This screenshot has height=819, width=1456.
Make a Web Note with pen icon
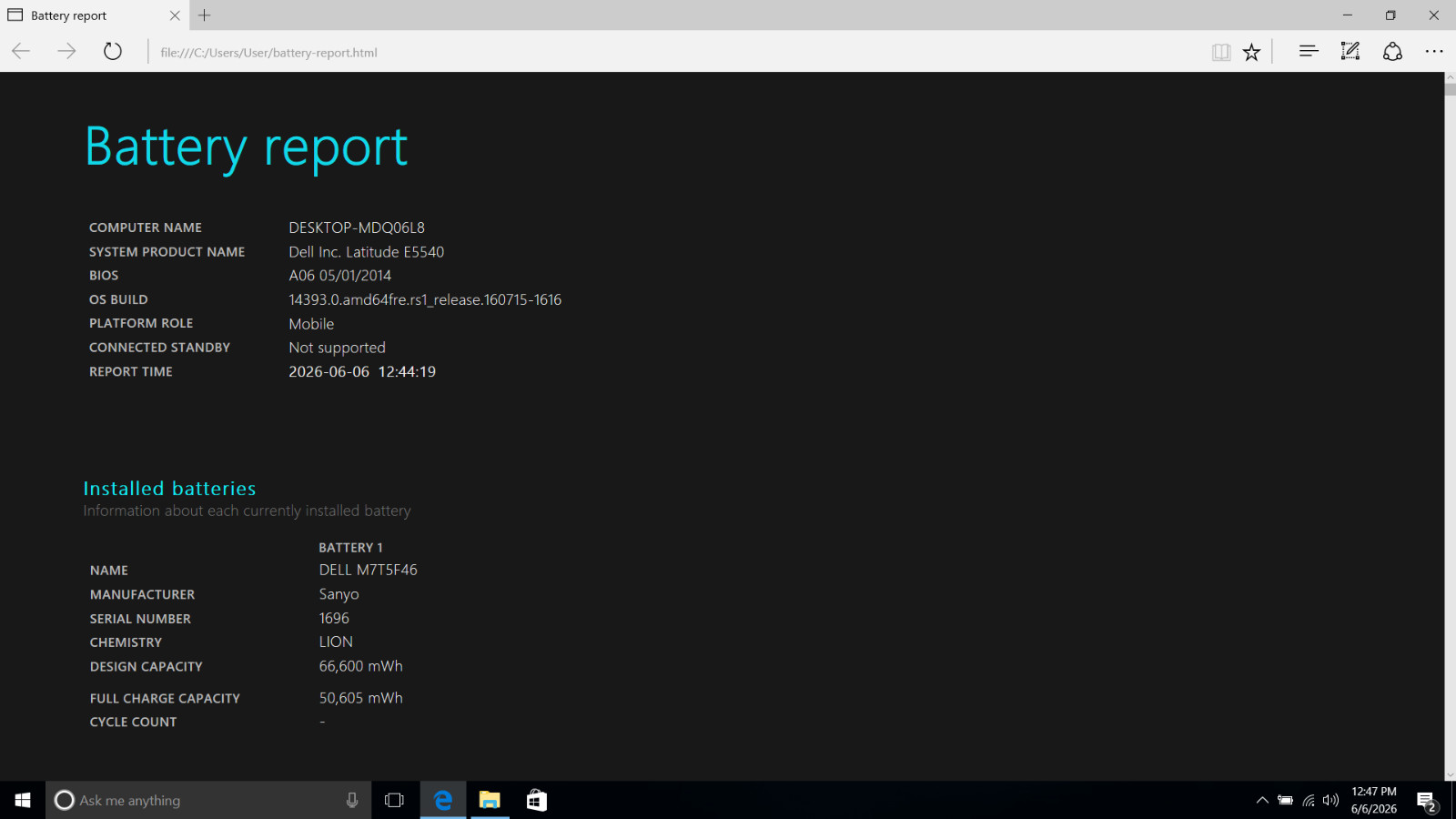[1350, 52]
